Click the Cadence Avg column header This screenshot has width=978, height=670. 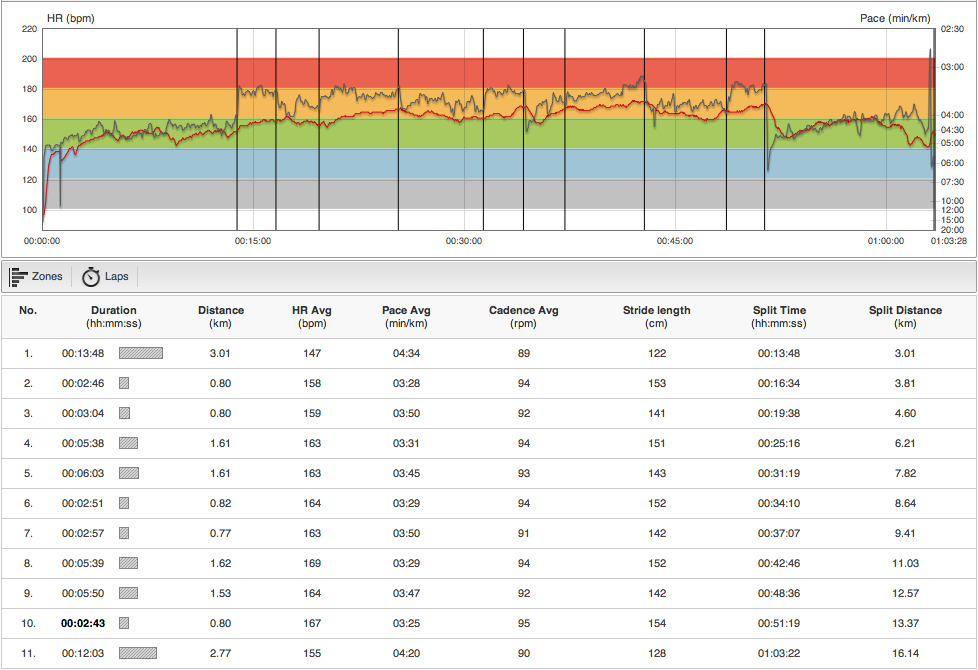[525, 316]
